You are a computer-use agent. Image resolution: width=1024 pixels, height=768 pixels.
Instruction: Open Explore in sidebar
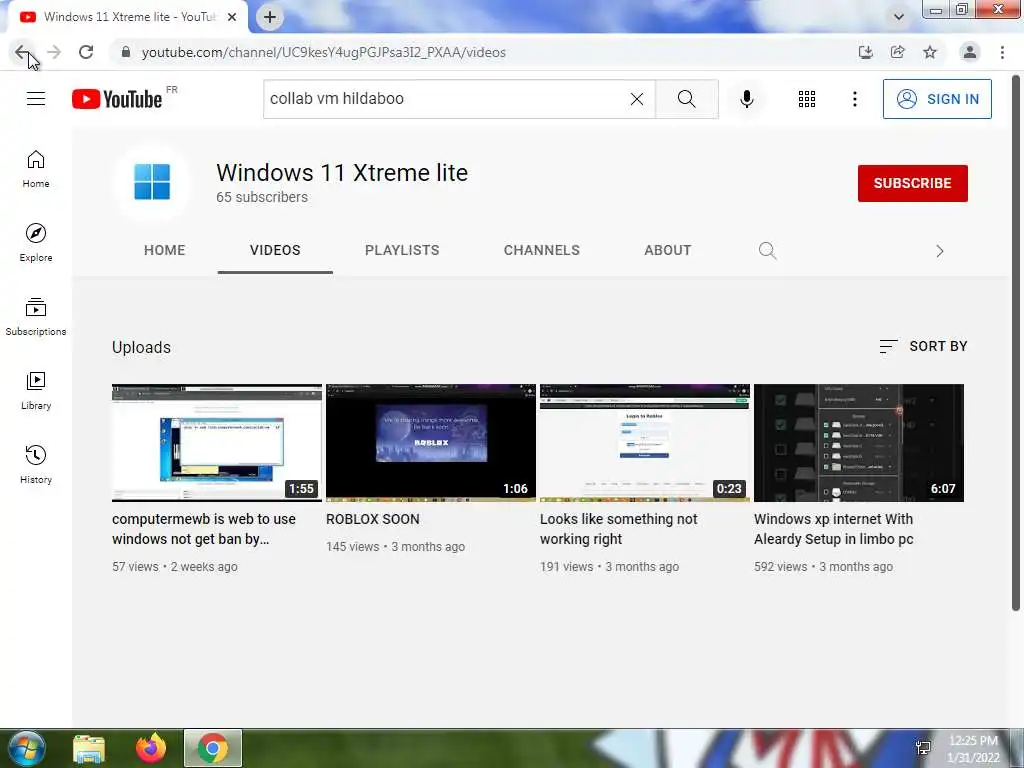36,243
